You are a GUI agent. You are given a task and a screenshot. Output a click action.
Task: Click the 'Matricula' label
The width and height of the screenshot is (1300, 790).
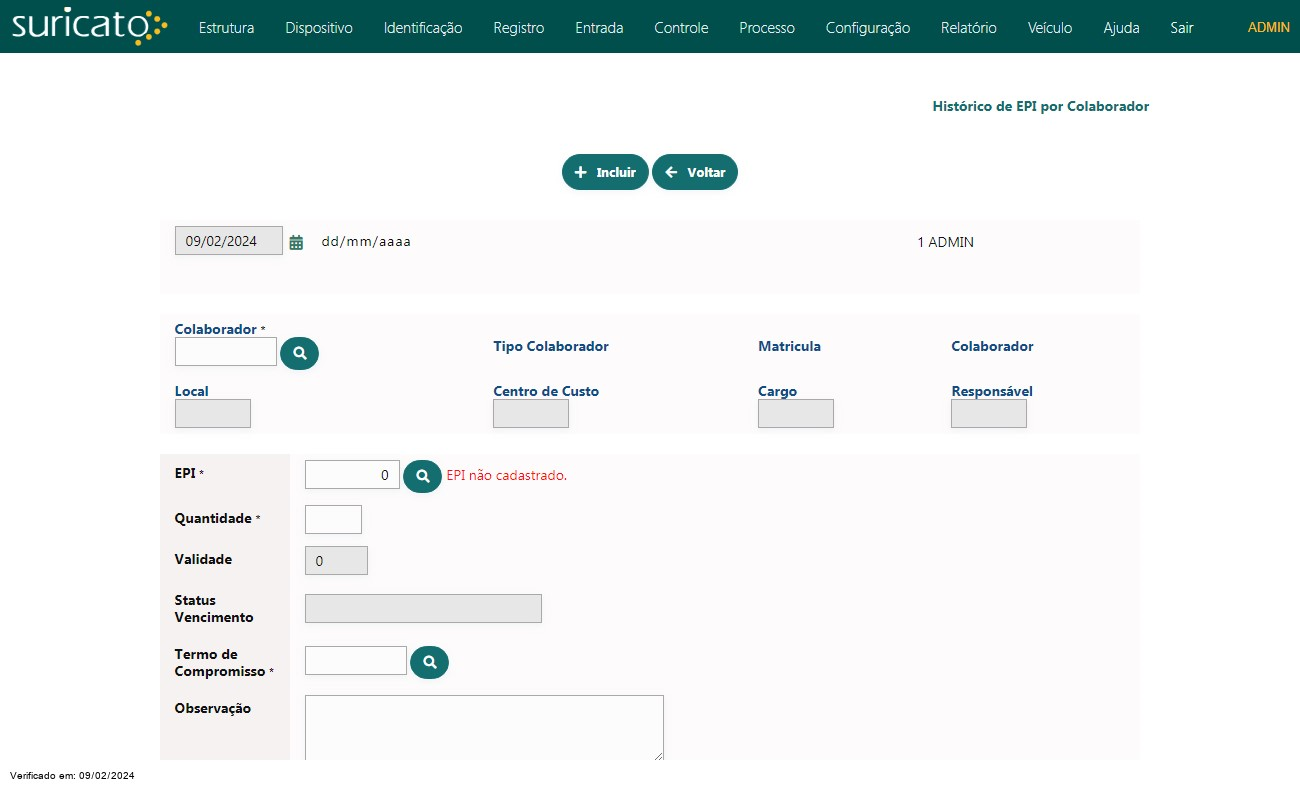(789, 346)
